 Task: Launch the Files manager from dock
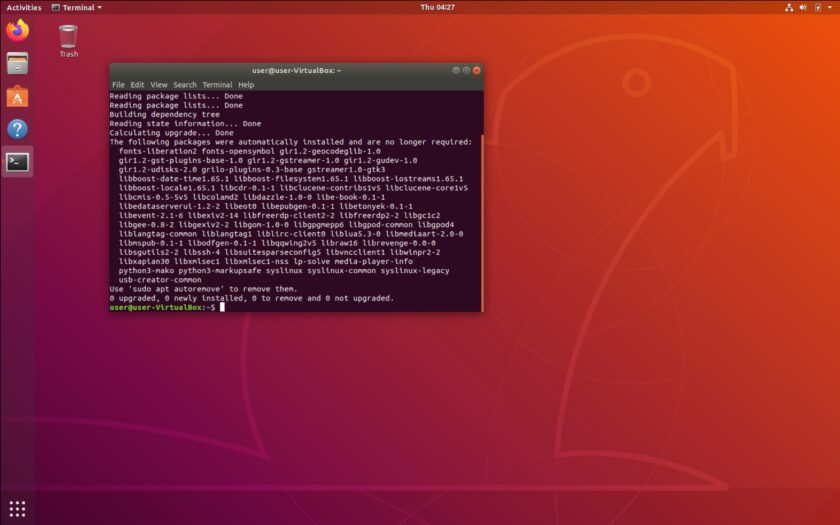tap(17, 63)
